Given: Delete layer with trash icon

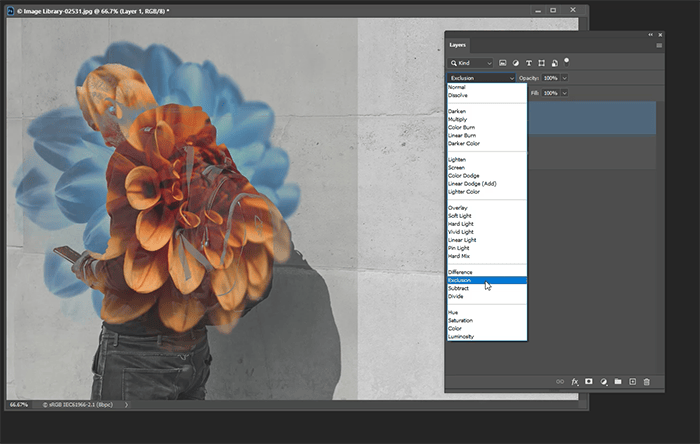Looking at the screenshot, I should pyautogui.click(x=647, y=382).
